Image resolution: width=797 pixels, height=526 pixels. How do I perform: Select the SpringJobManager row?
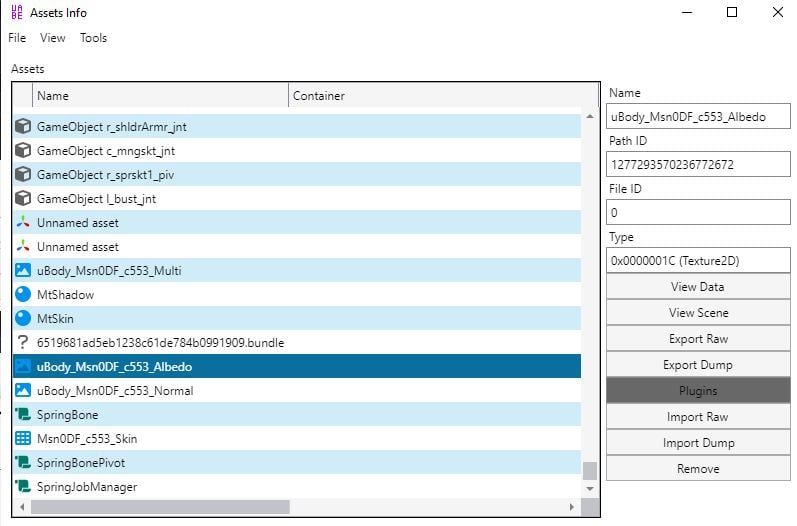pos(297,486)
